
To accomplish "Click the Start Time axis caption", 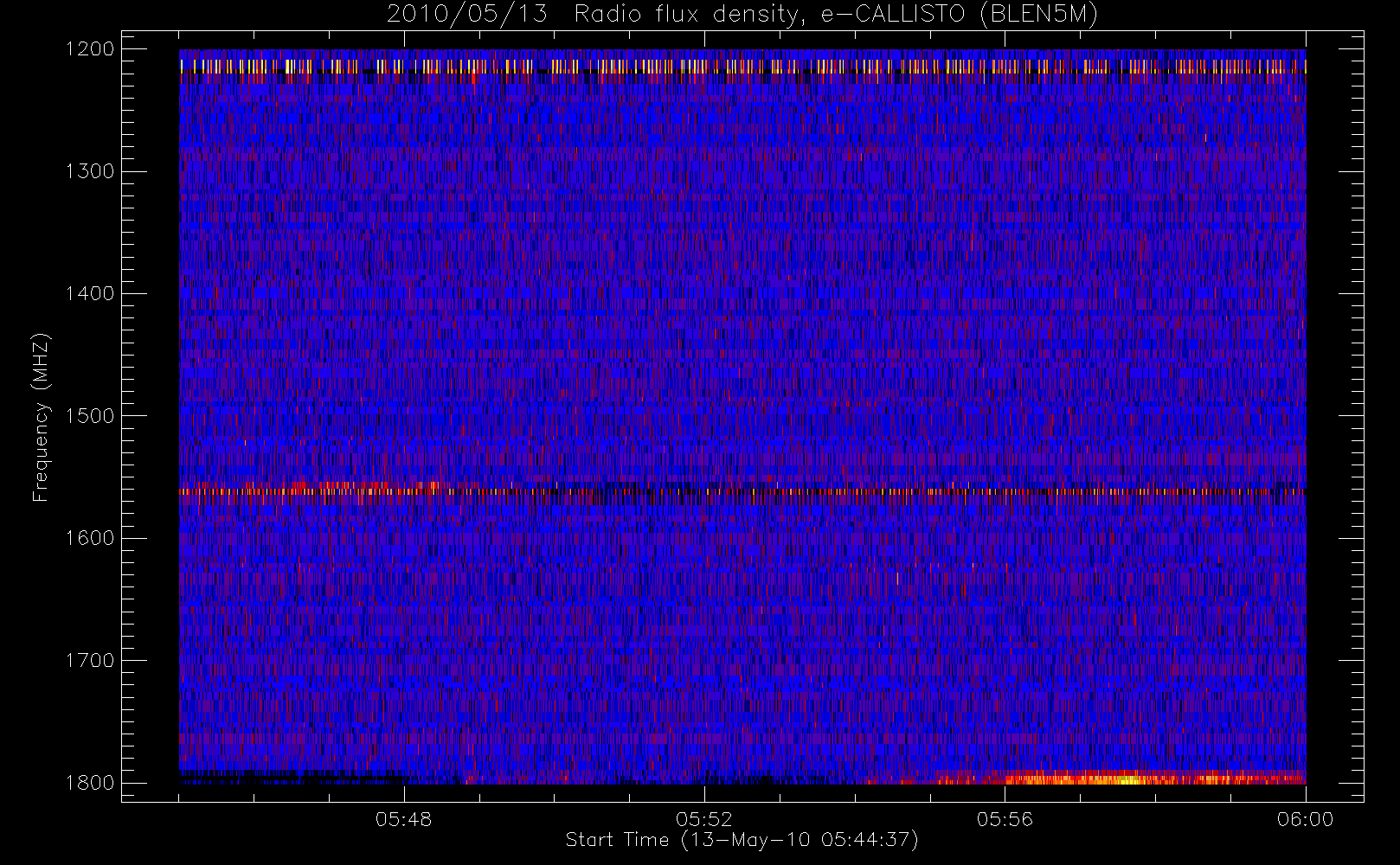I will (x=742, y=840).
